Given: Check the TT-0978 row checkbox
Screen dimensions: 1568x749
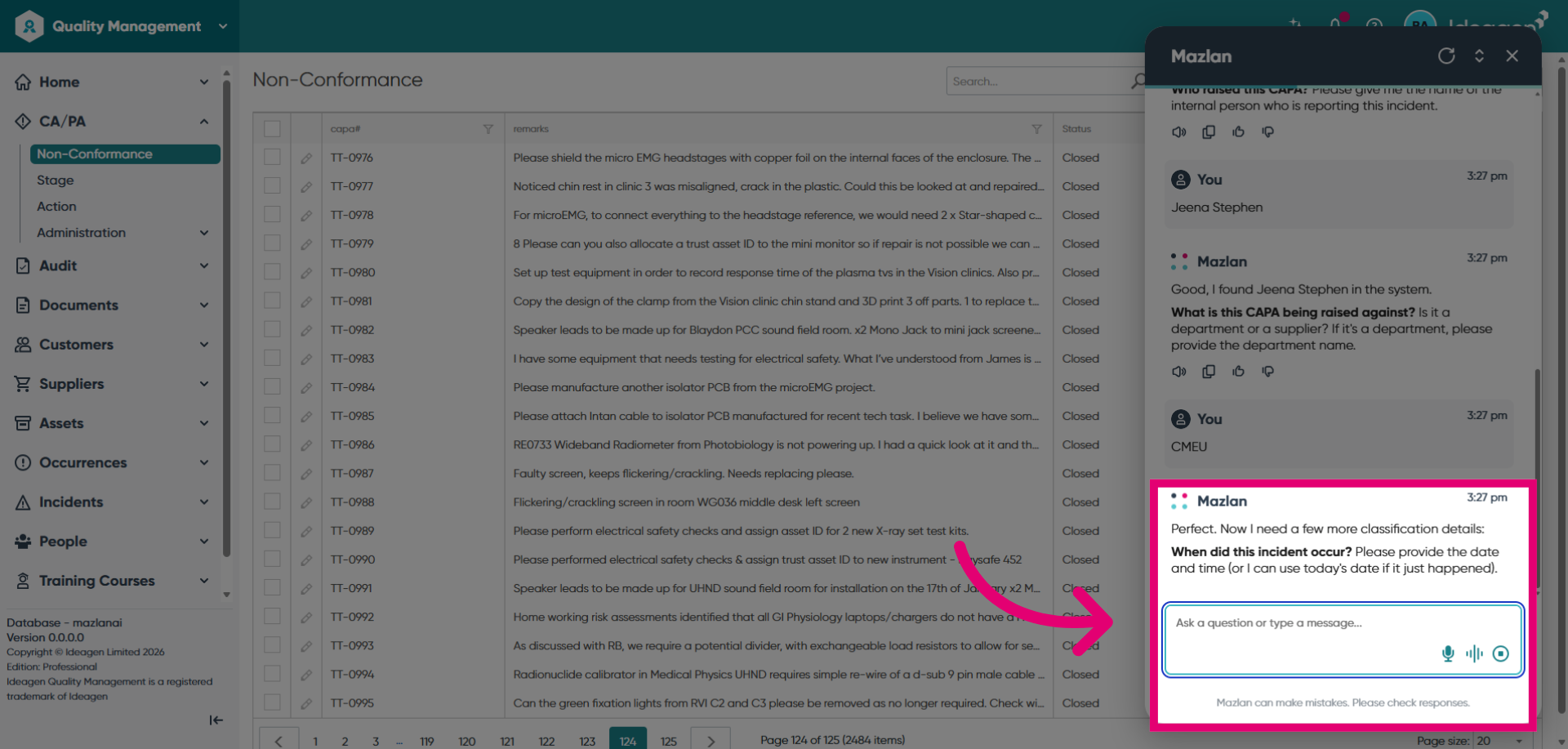Looking at the screenshot, I should point(272,214).
